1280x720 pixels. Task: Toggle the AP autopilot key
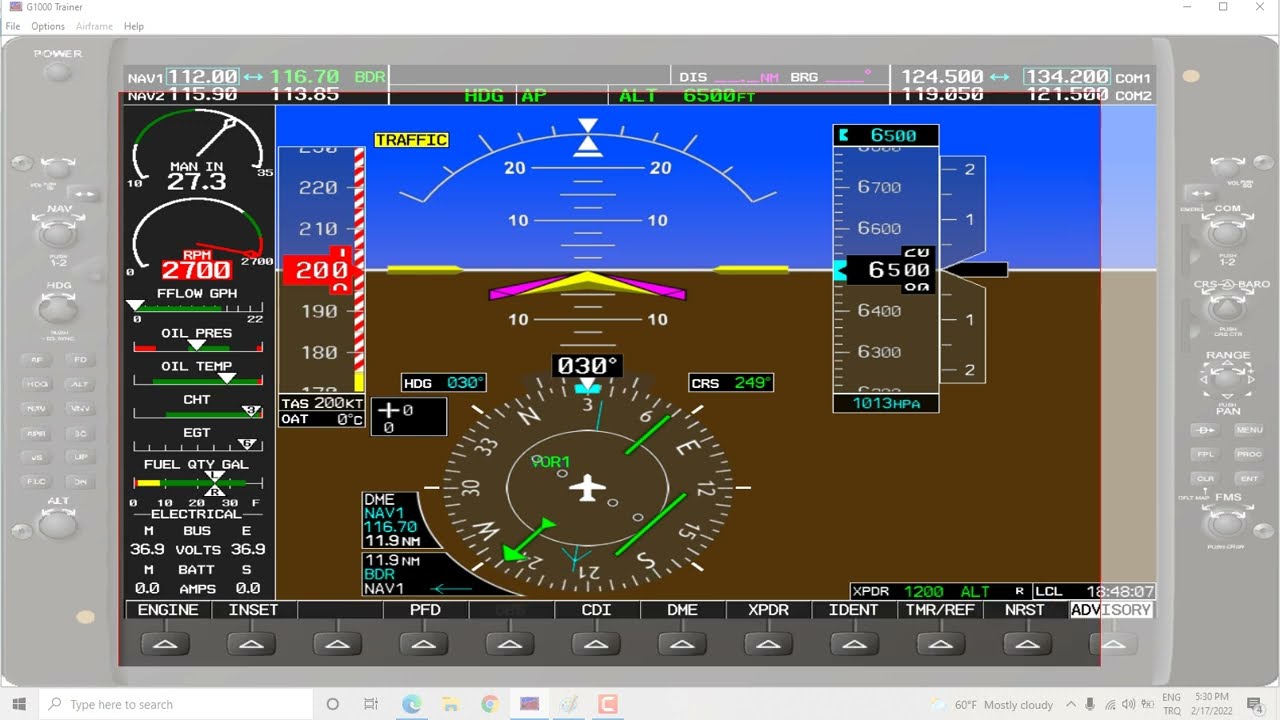pos(37,359)
